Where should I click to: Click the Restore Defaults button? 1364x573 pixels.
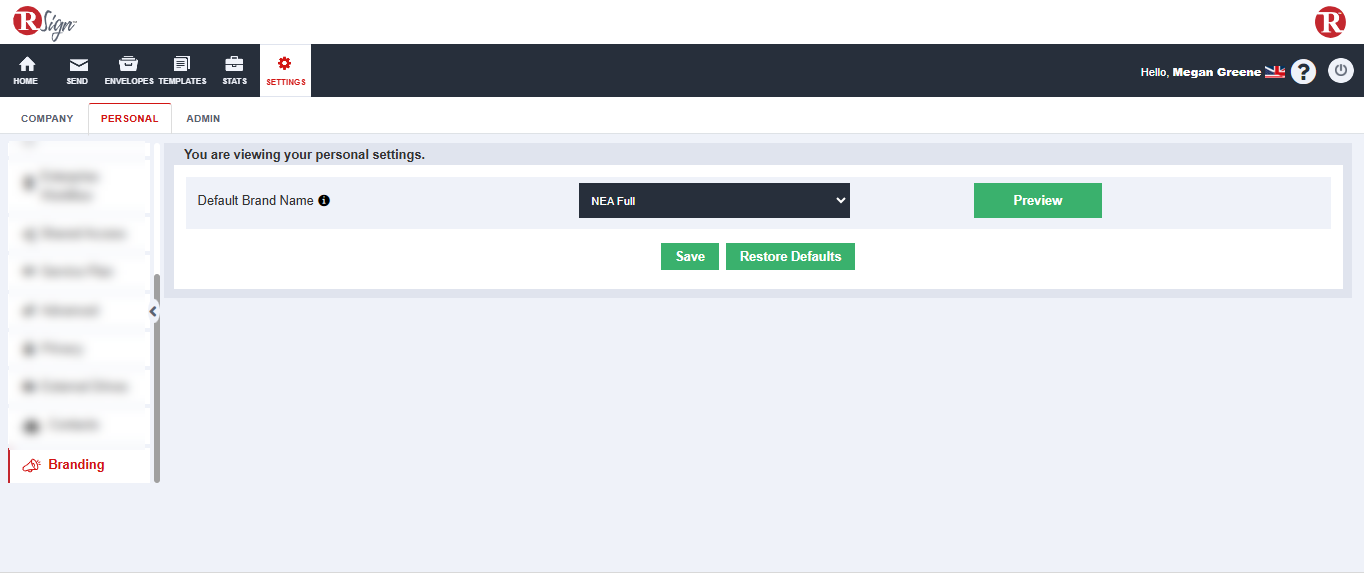pos(790,257)
